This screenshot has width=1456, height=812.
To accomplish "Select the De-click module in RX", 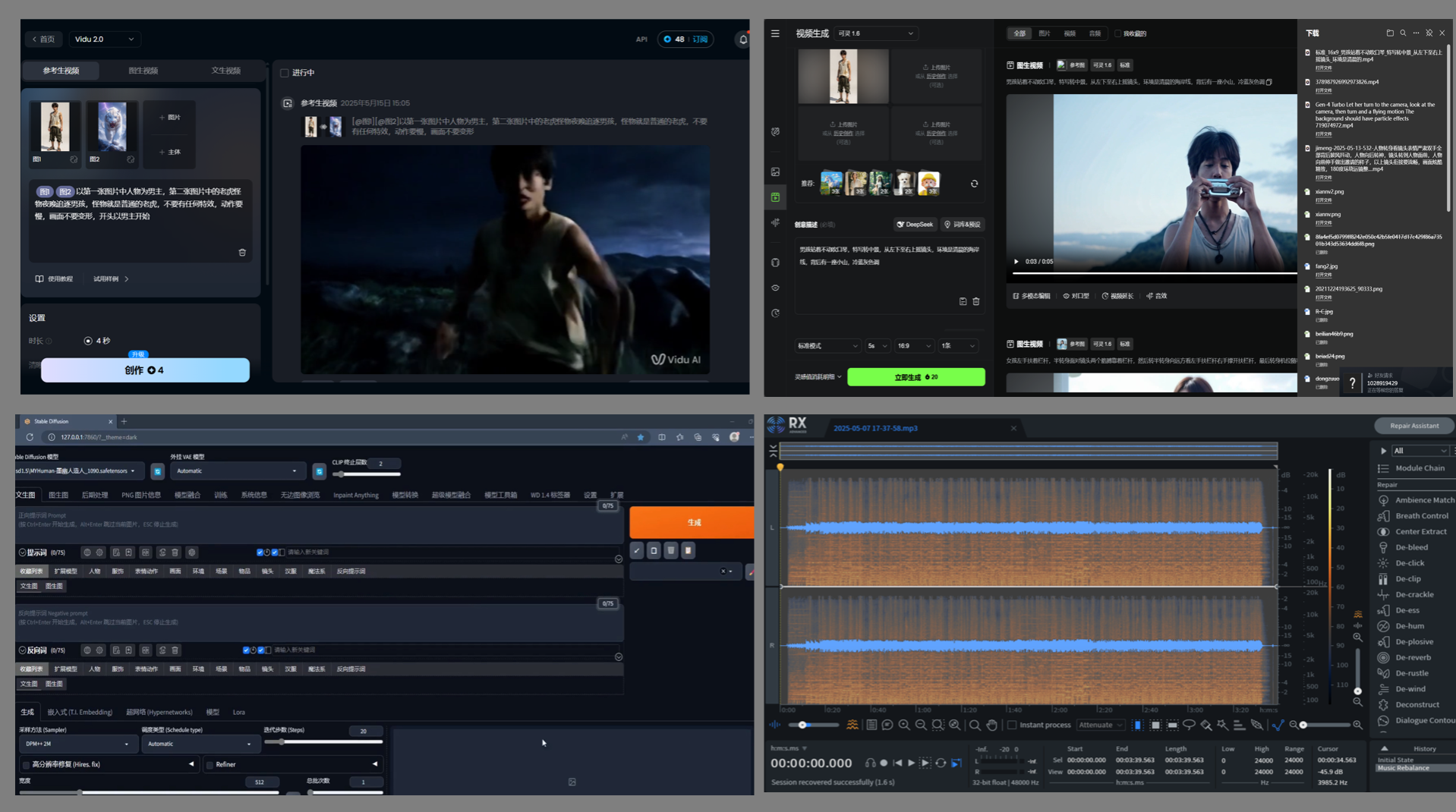I will pyautogui.click(x=1409, y=563).
